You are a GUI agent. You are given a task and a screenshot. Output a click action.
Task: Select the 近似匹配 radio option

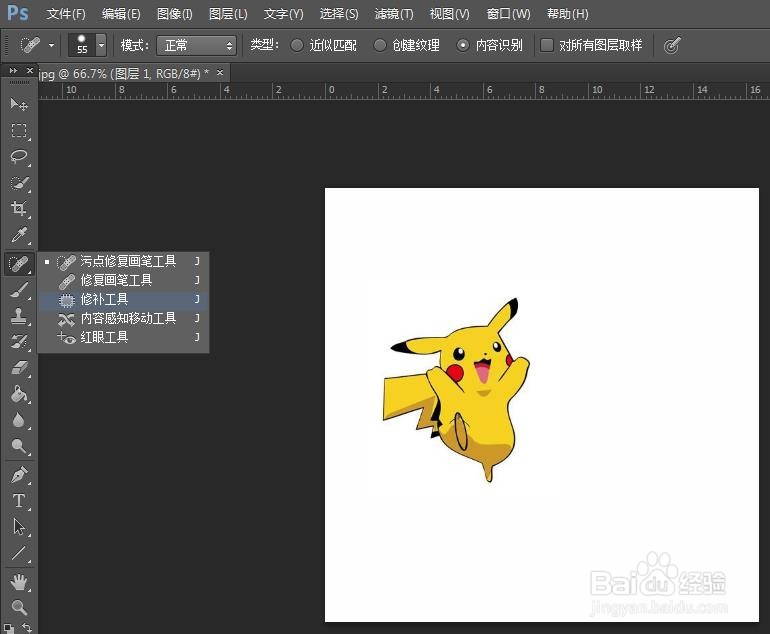click(297, 45)
